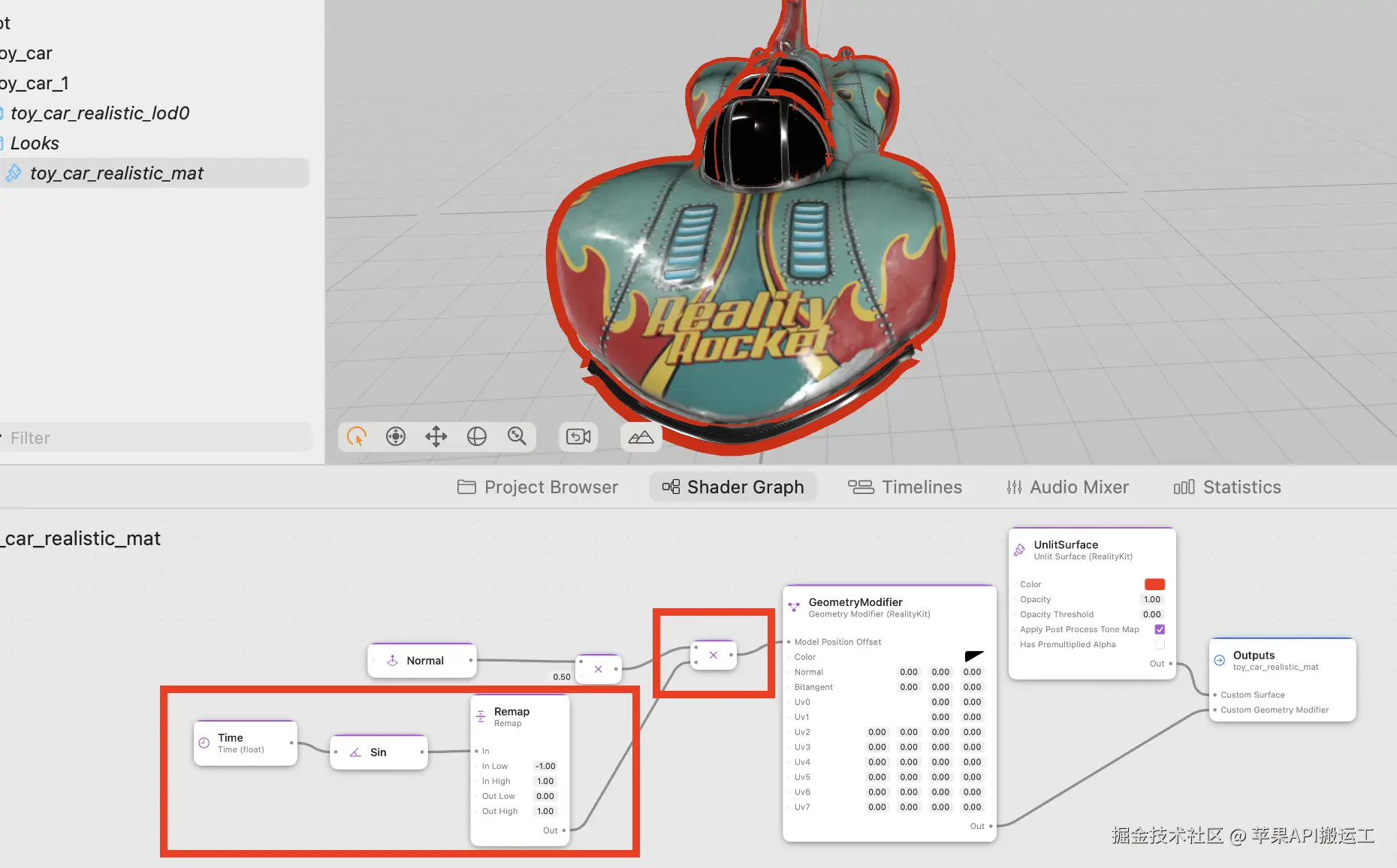Select the magnifier zoom tool
The height and width of the screenshot is (868, 1397).
click(517, 436)
